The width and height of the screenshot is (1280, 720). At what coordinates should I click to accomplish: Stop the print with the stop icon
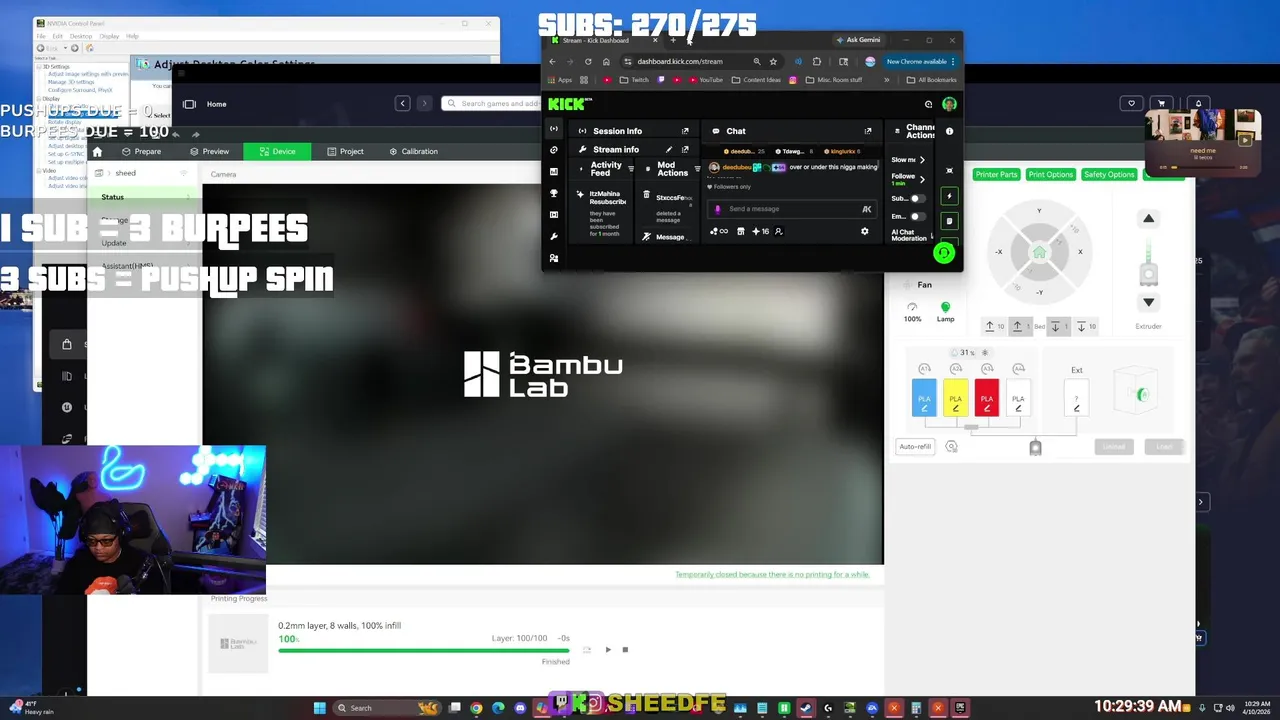click(625, 650)
